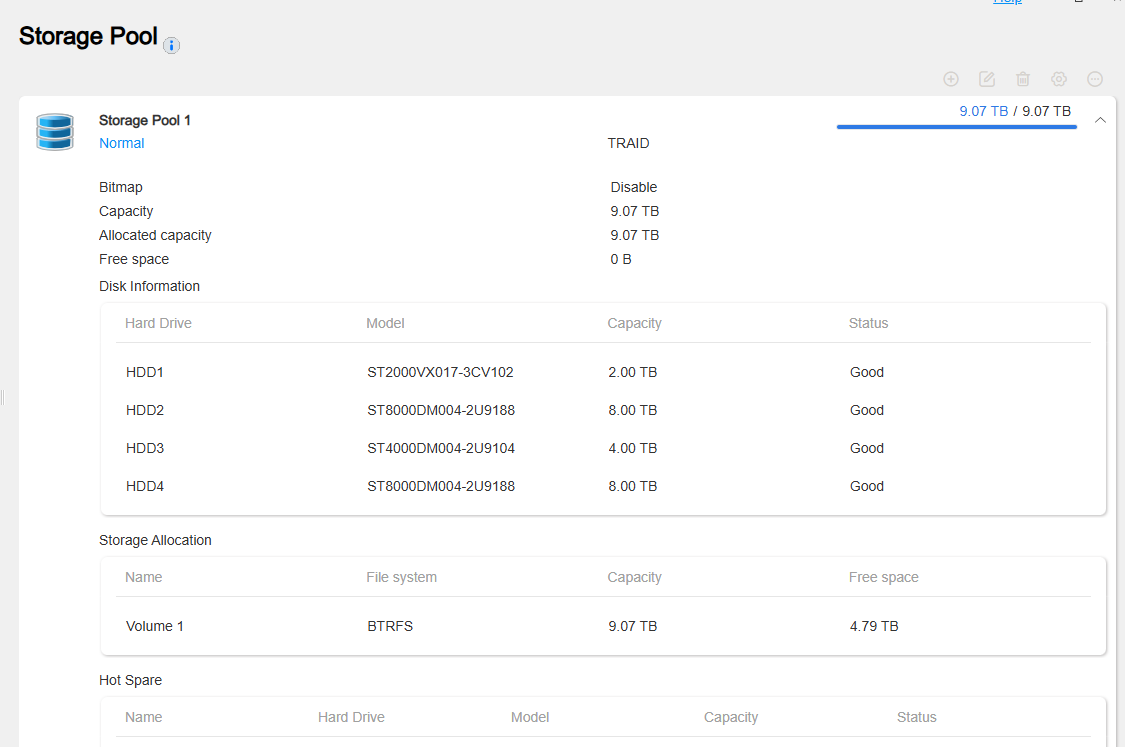Image resolution: width=1125 pixels, height=747 pixels.
Task: Click the Bitmap Disable value
Action: pyautogui.click(x=634, y=187)
